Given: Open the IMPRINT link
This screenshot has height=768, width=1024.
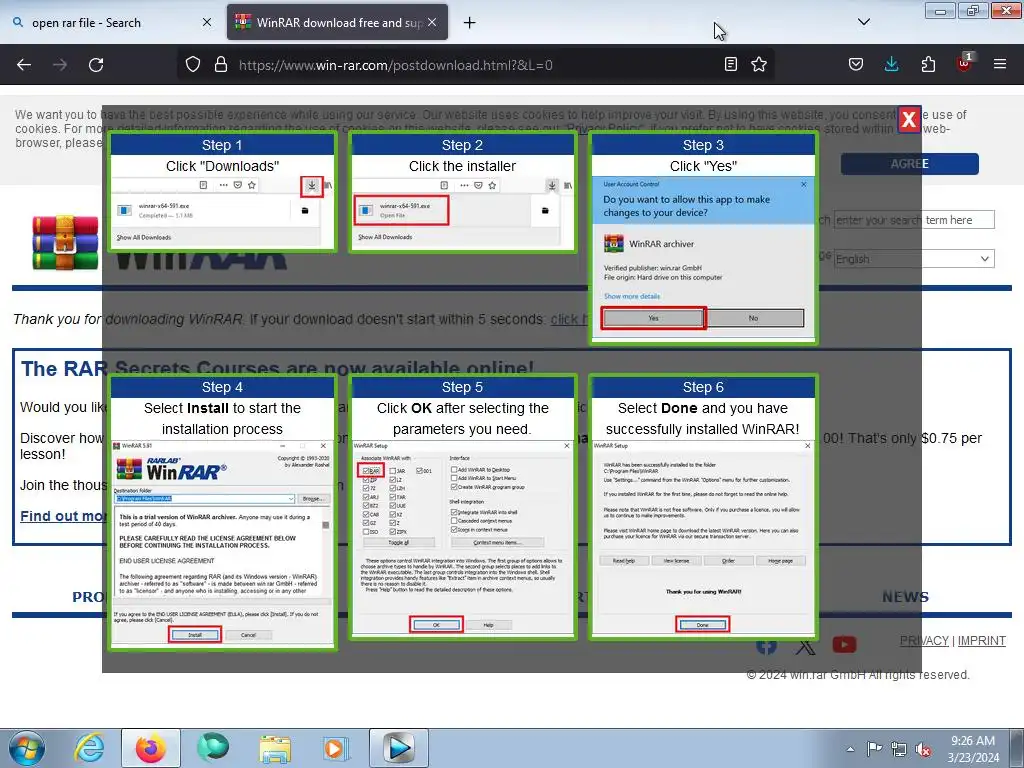Looking at the screenshot, I should 982,641.
